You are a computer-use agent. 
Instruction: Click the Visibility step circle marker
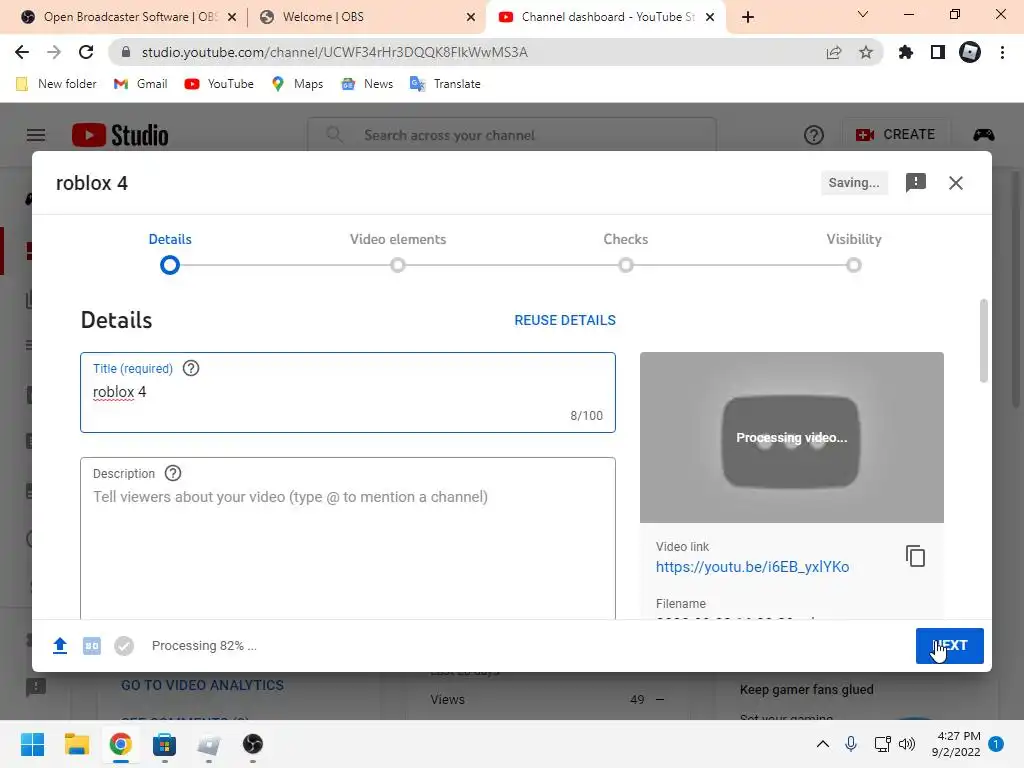coord(854,265)
